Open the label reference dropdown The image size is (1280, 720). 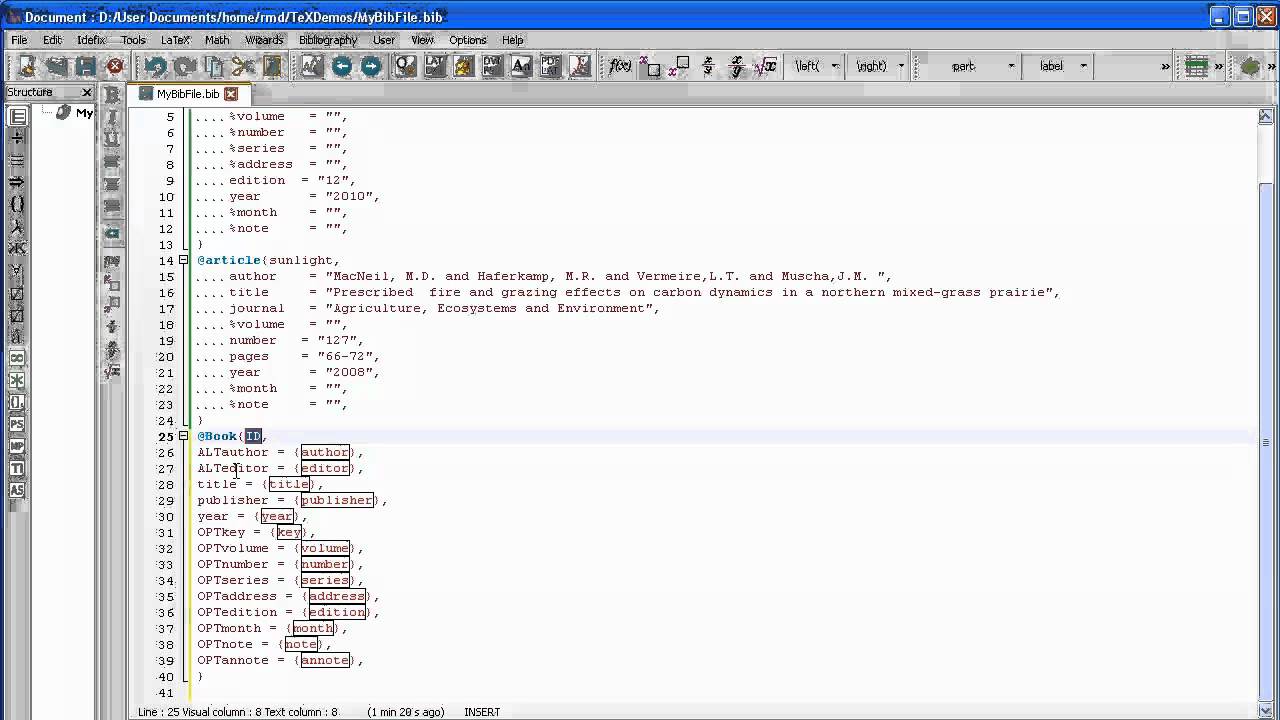click(1058, 66)
